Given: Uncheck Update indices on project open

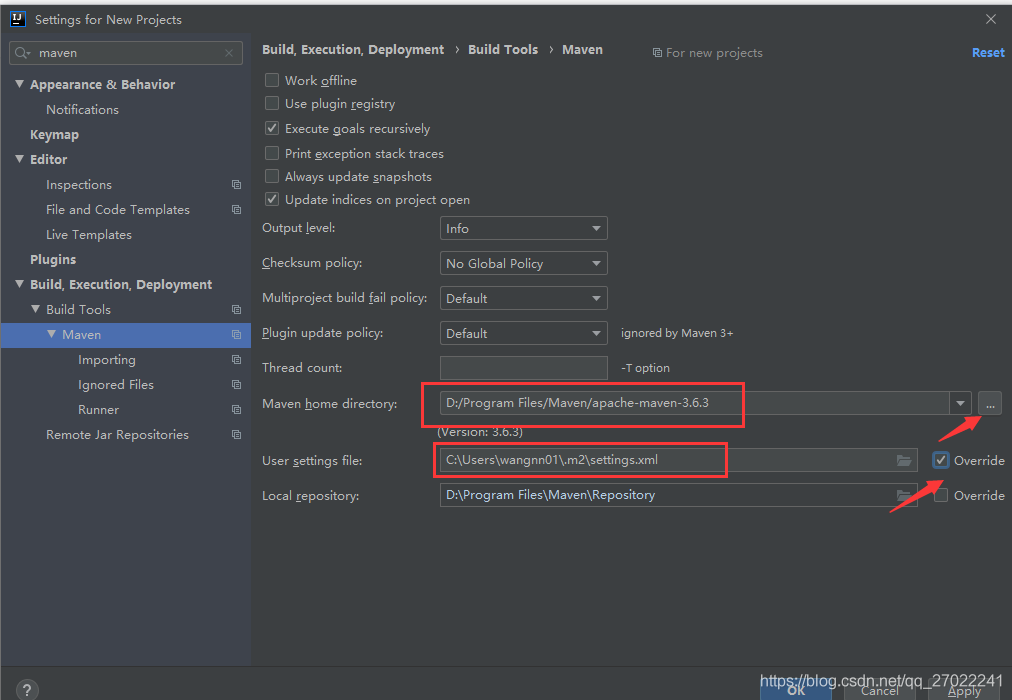Looking at the screenshot, I should coord(272,199).
